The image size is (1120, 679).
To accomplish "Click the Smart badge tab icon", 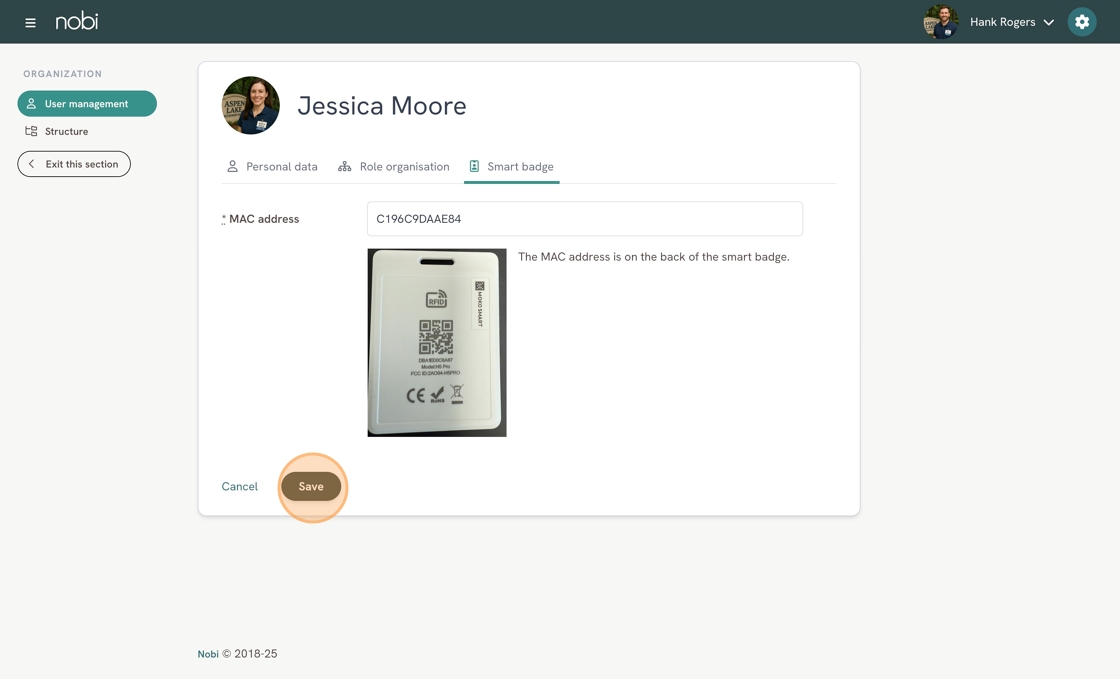I will tap(474, 166).
